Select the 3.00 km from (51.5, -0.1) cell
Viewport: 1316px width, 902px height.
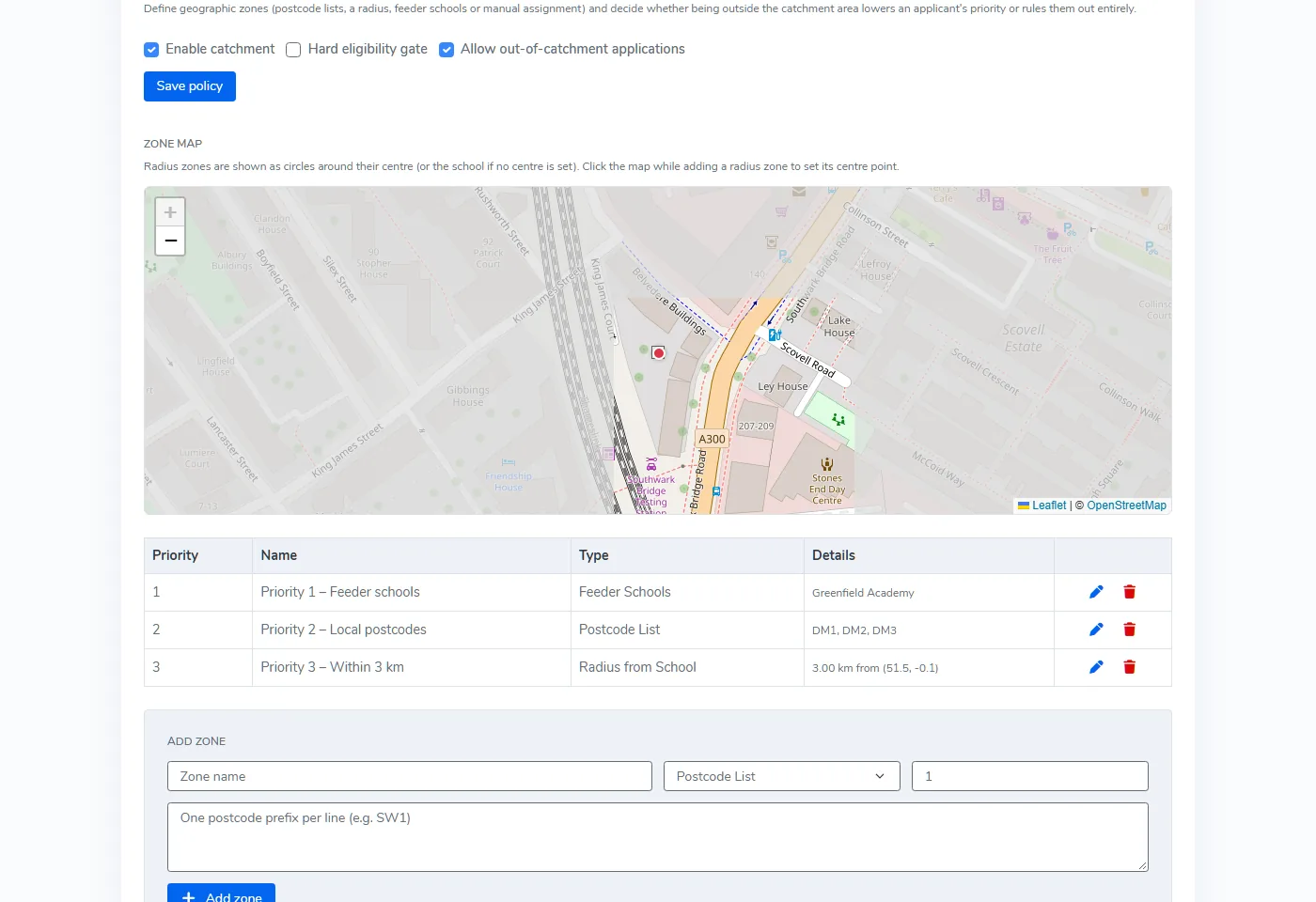[x=929, y=668]
